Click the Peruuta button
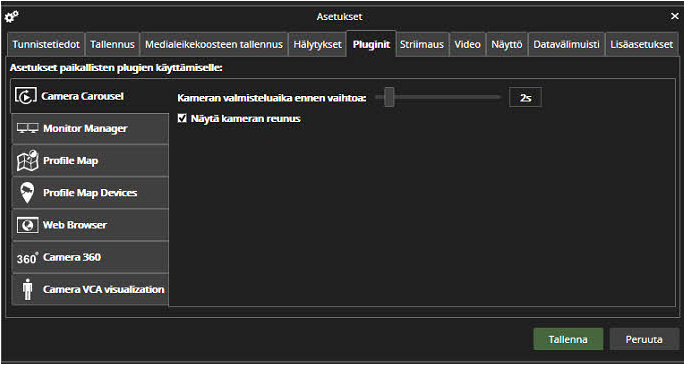 tap(644, 339)
